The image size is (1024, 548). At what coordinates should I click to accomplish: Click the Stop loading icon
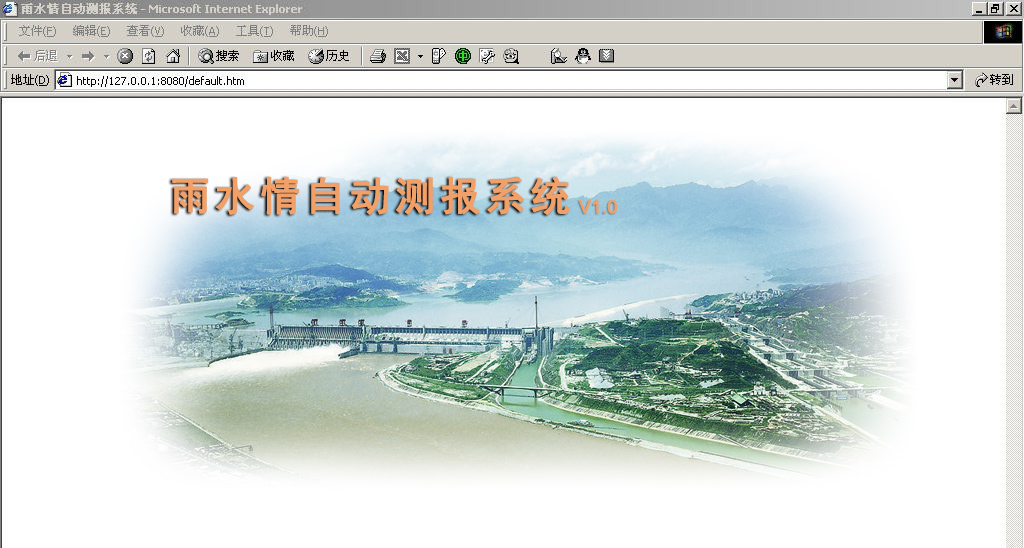125,56
